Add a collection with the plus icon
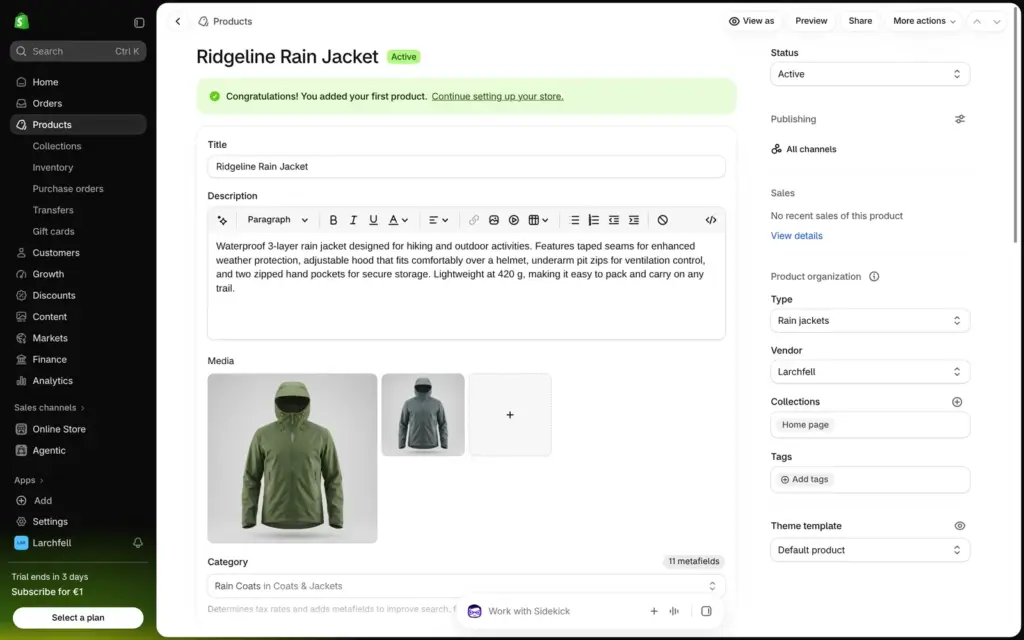This screenshot has width=1024, height=640. click(957, 402)
